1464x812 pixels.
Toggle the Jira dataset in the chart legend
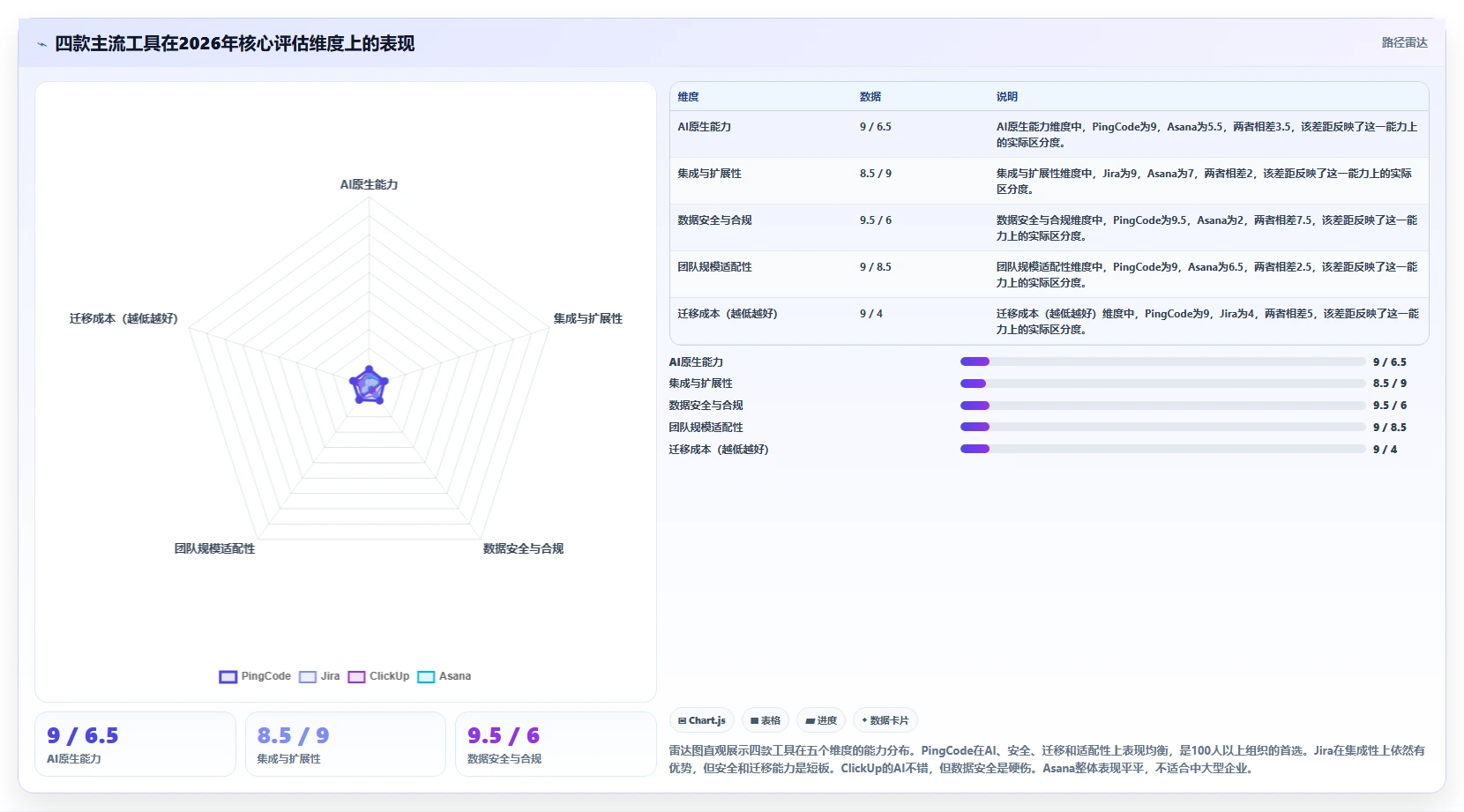pos(319,676)
